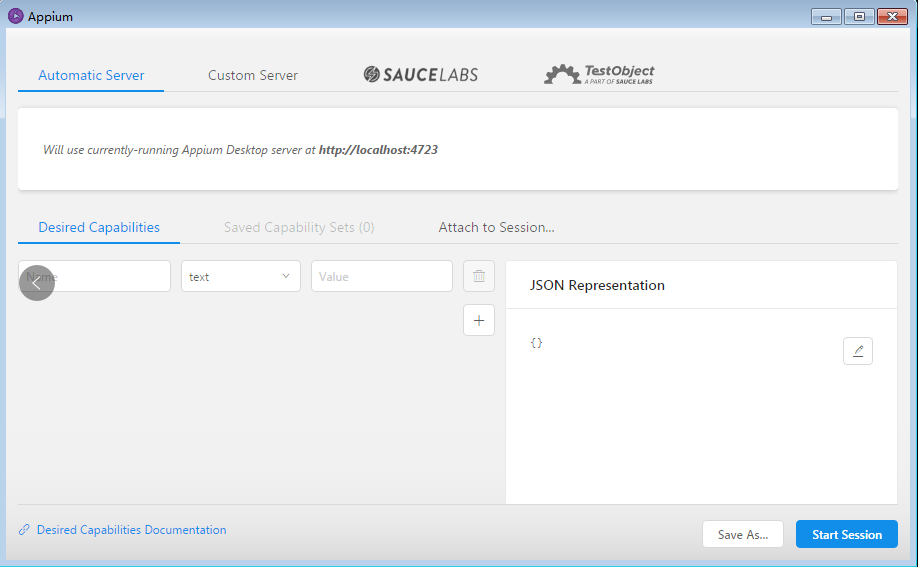Click the Save As button

click(x=743, y=534)
